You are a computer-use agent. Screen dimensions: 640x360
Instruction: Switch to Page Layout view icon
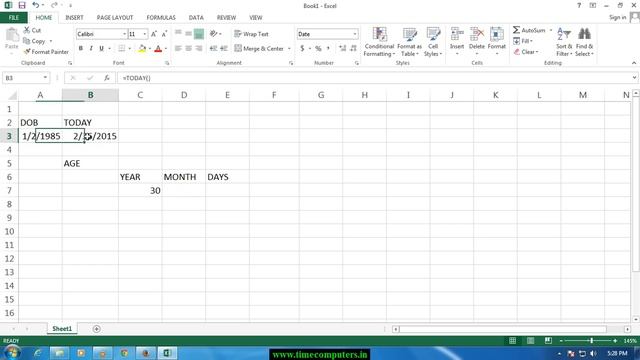pos(530,340)
